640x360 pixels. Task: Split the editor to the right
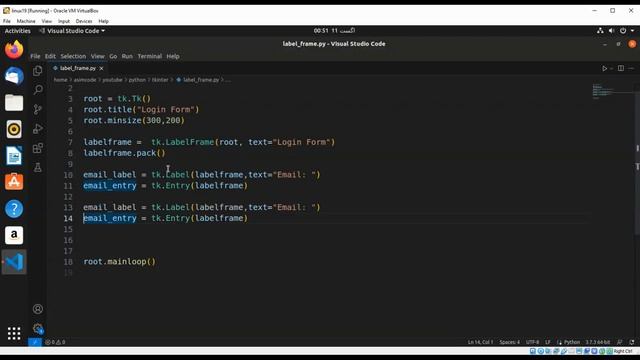click(x=621, y=68)
